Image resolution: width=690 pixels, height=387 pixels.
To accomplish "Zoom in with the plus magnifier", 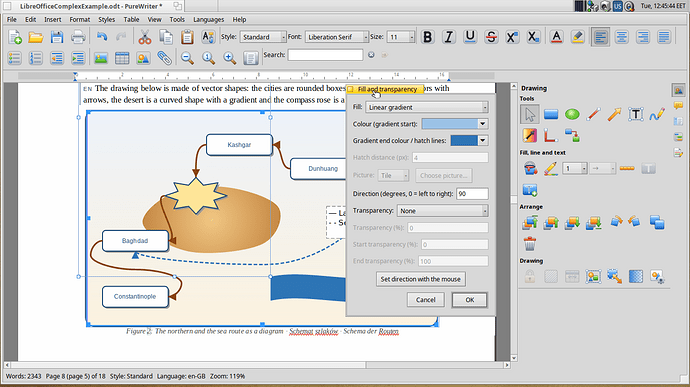I will pyautogui.click(x=229, y=58).
